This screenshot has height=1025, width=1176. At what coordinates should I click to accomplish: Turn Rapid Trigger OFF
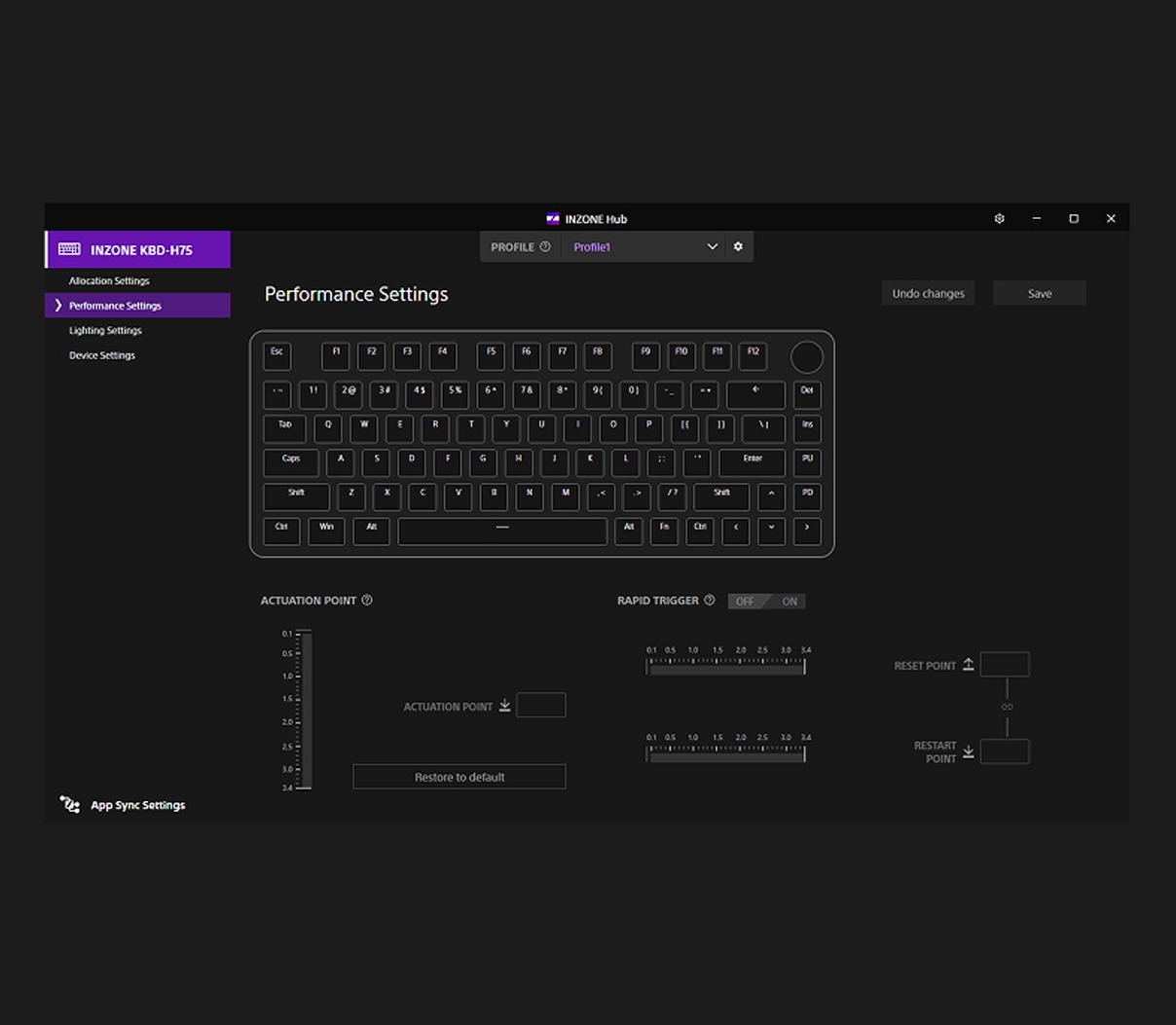coord(746,602)
